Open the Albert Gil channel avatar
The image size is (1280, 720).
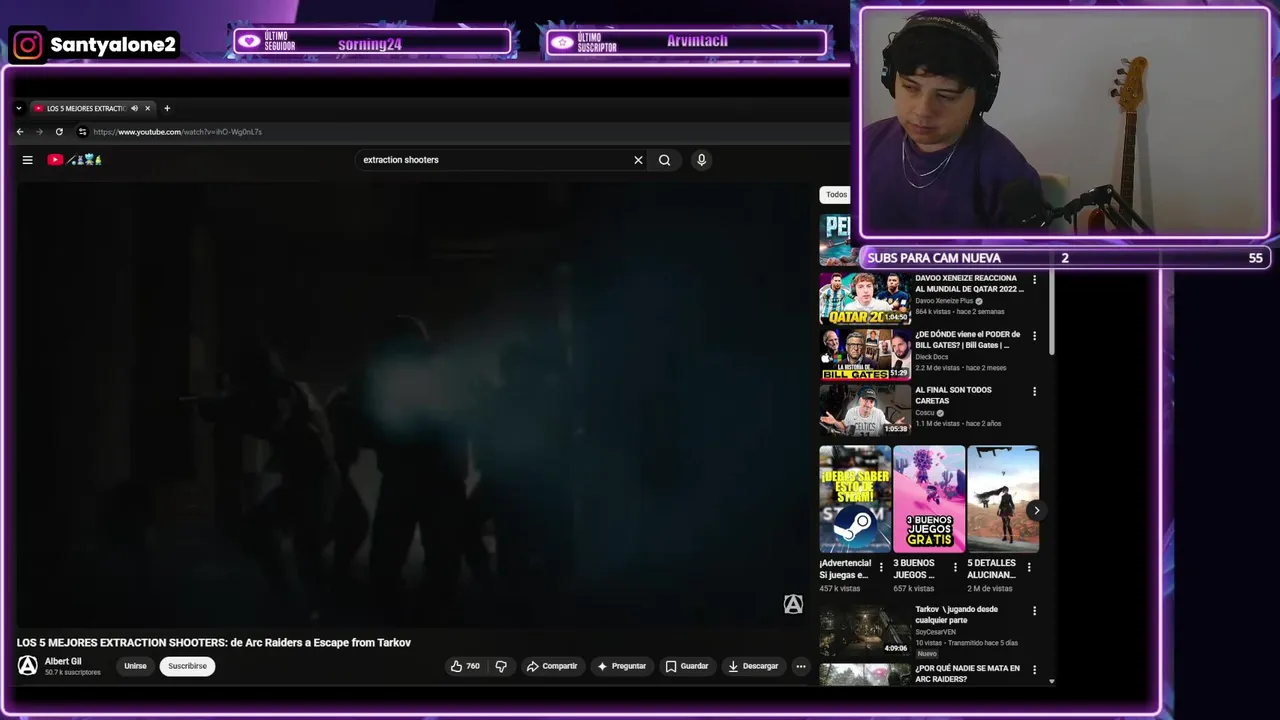(28, 666)
